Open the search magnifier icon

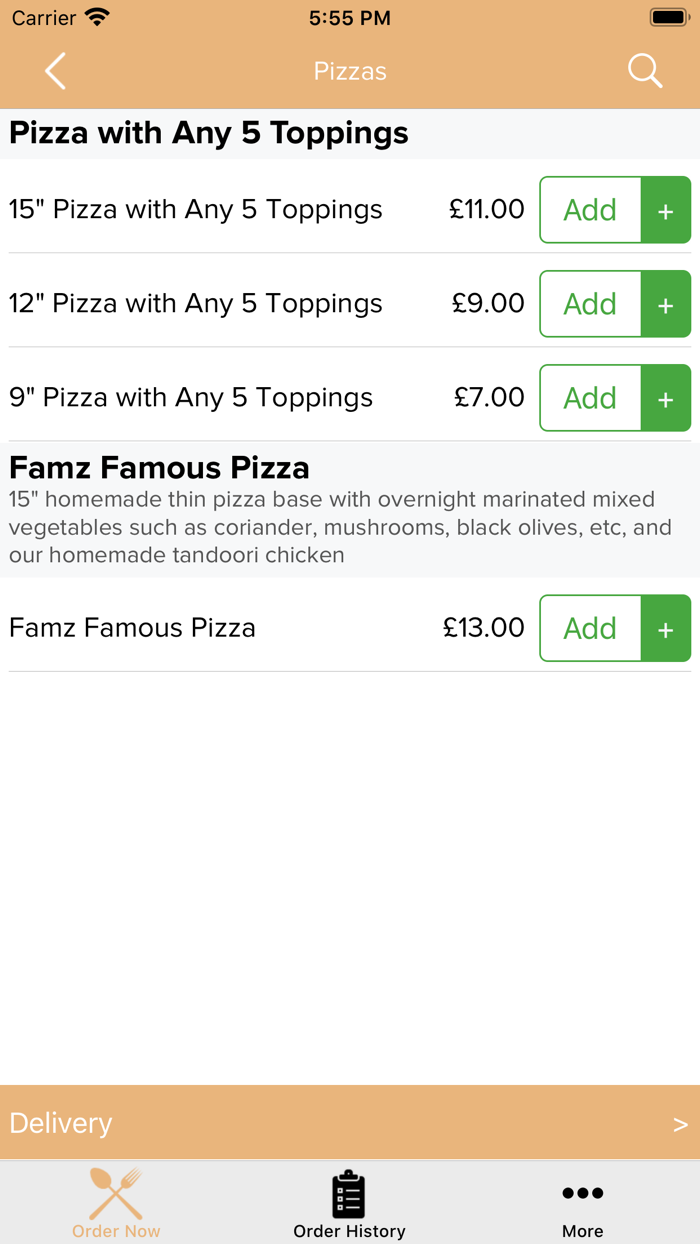tap(644, 71)
